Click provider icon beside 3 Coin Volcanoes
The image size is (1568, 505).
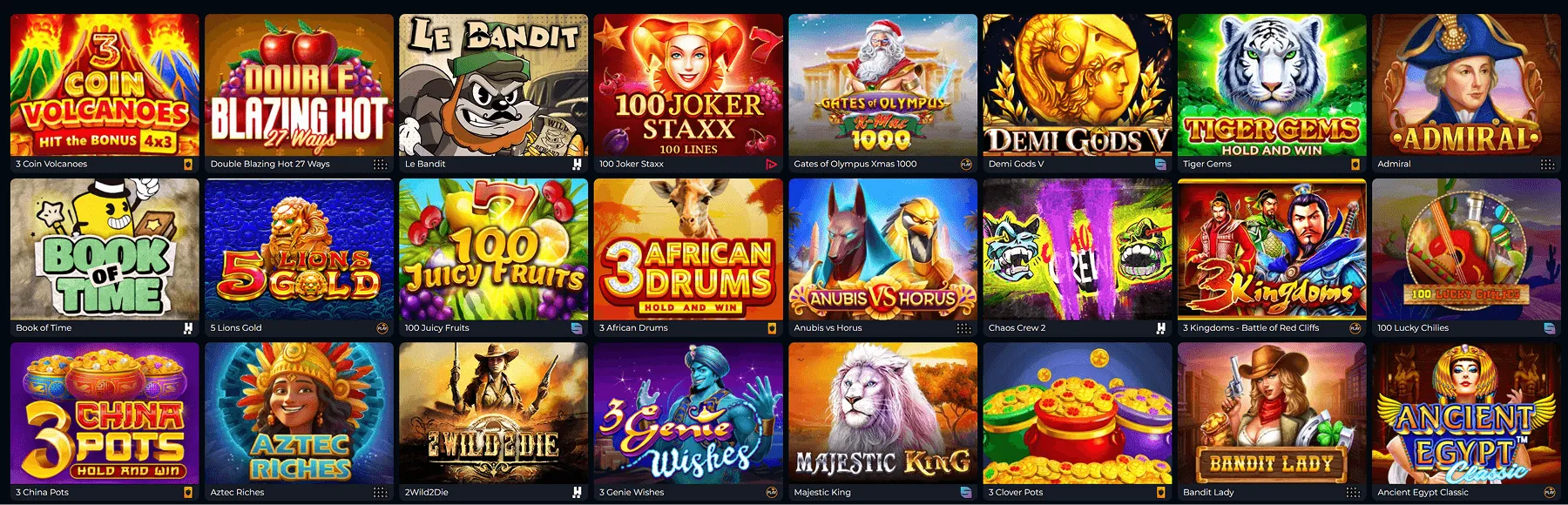187,164
